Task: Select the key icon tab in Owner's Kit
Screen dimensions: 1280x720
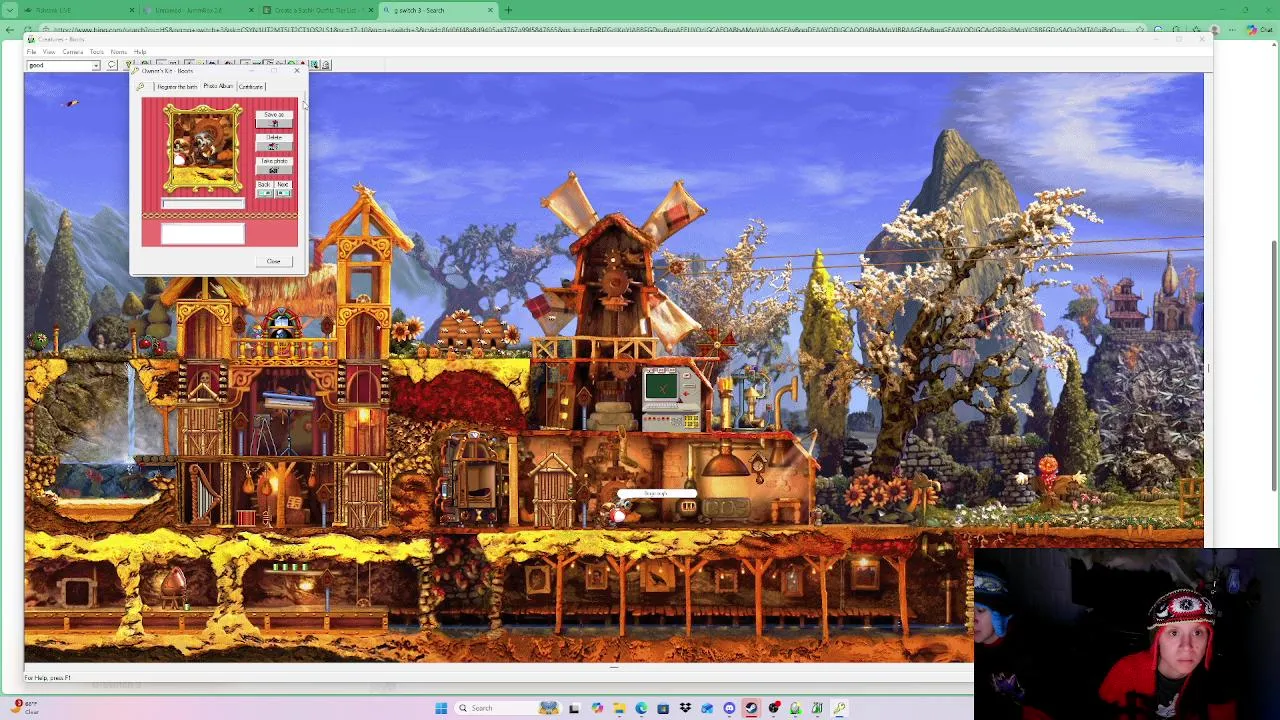Action: pos(141,87)
